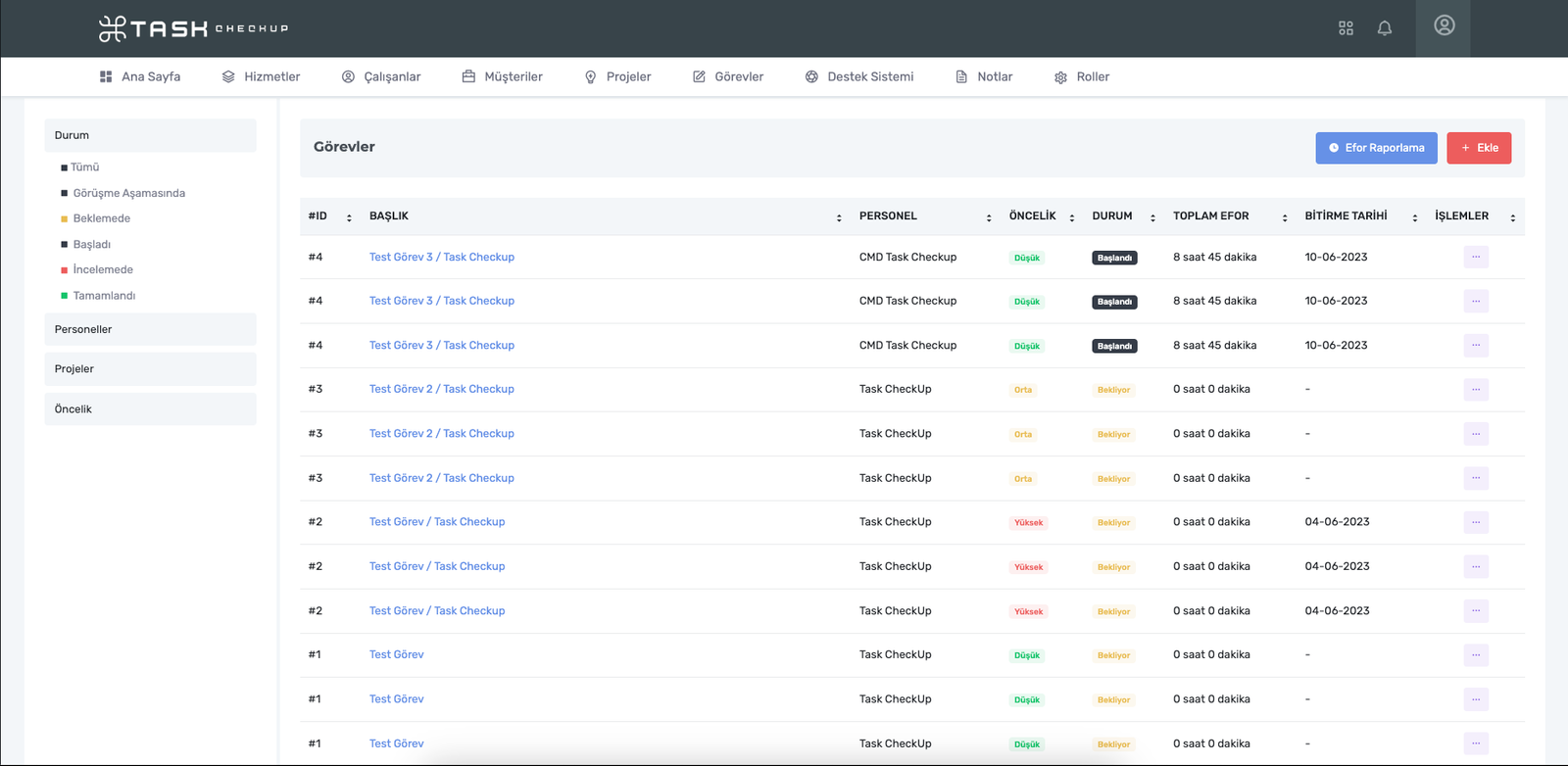Expand the Projeler filter section in sidebar

tap(150, 369)
